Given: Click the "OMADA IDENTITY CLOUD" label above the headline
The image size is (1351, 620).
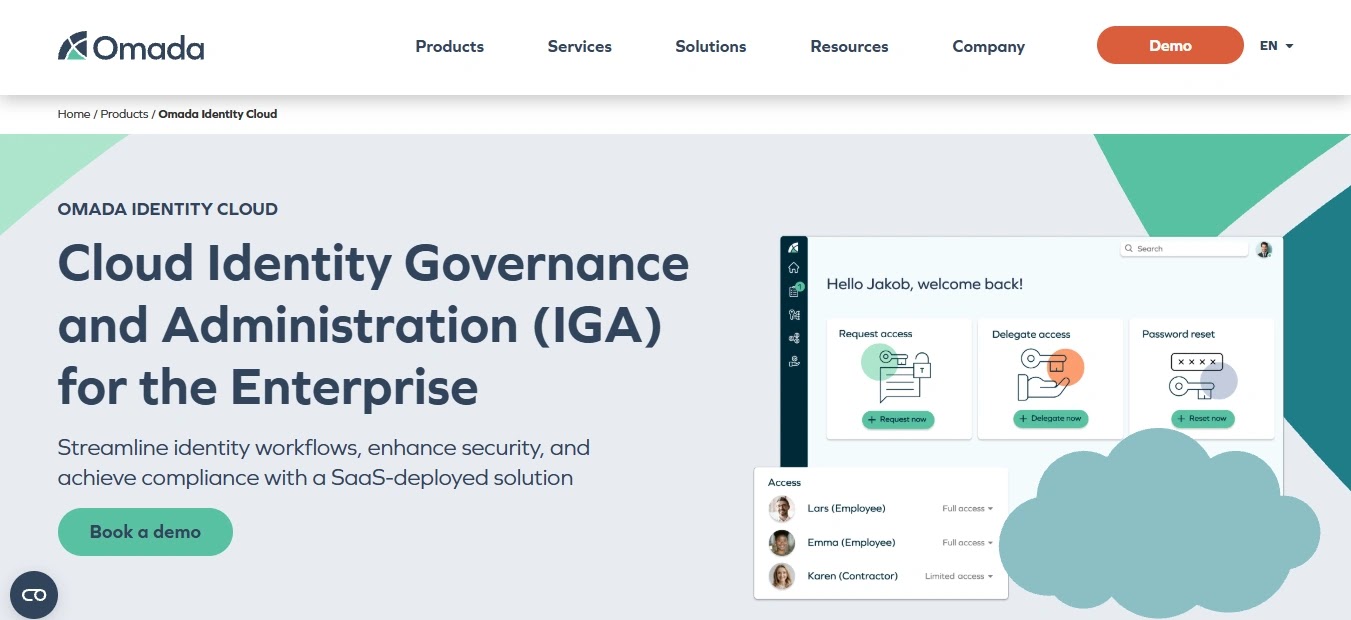Looking at the screenshot, I should click(168, 210).
